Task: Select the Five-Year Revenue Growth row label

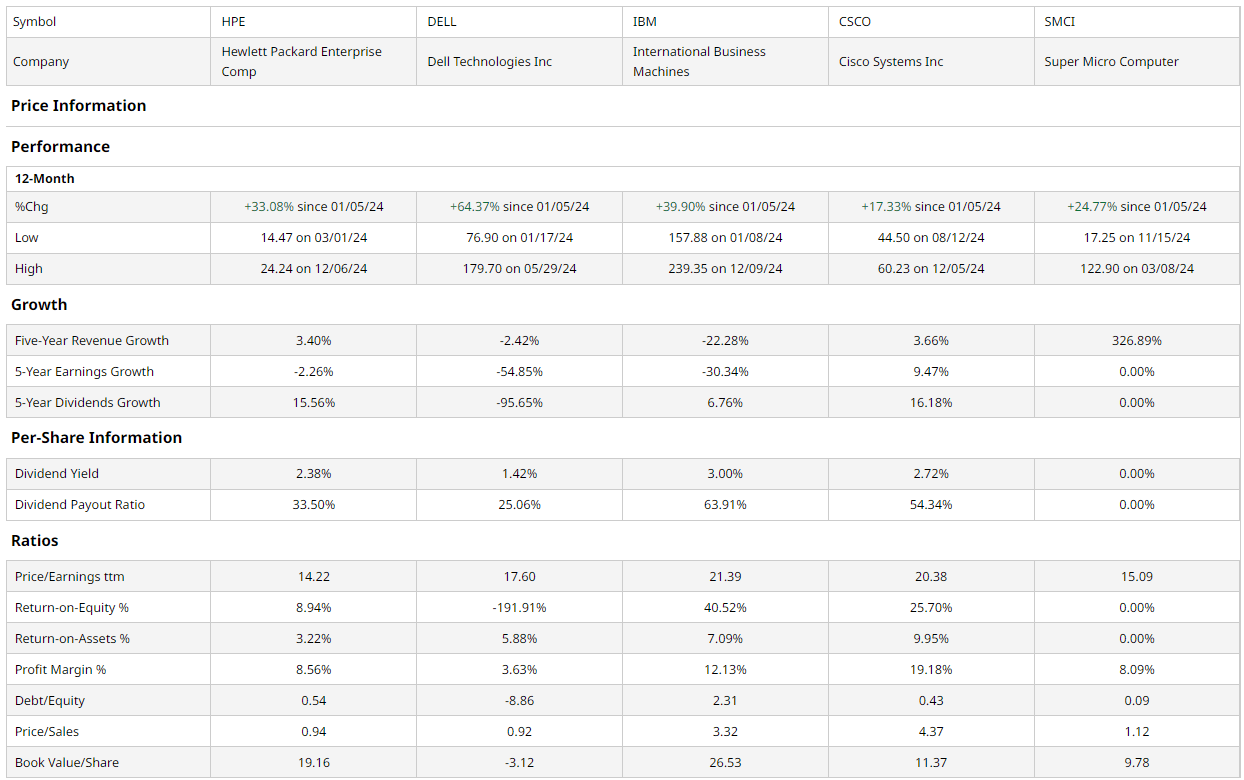Action: [x=92, y=341]
